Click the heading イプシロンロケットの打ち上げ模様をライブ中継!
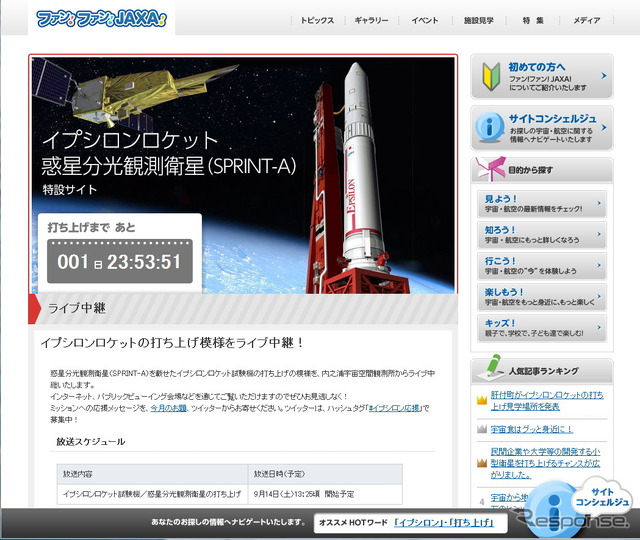The width and height of the screenshot is (640, 540). tap(171, 342)
